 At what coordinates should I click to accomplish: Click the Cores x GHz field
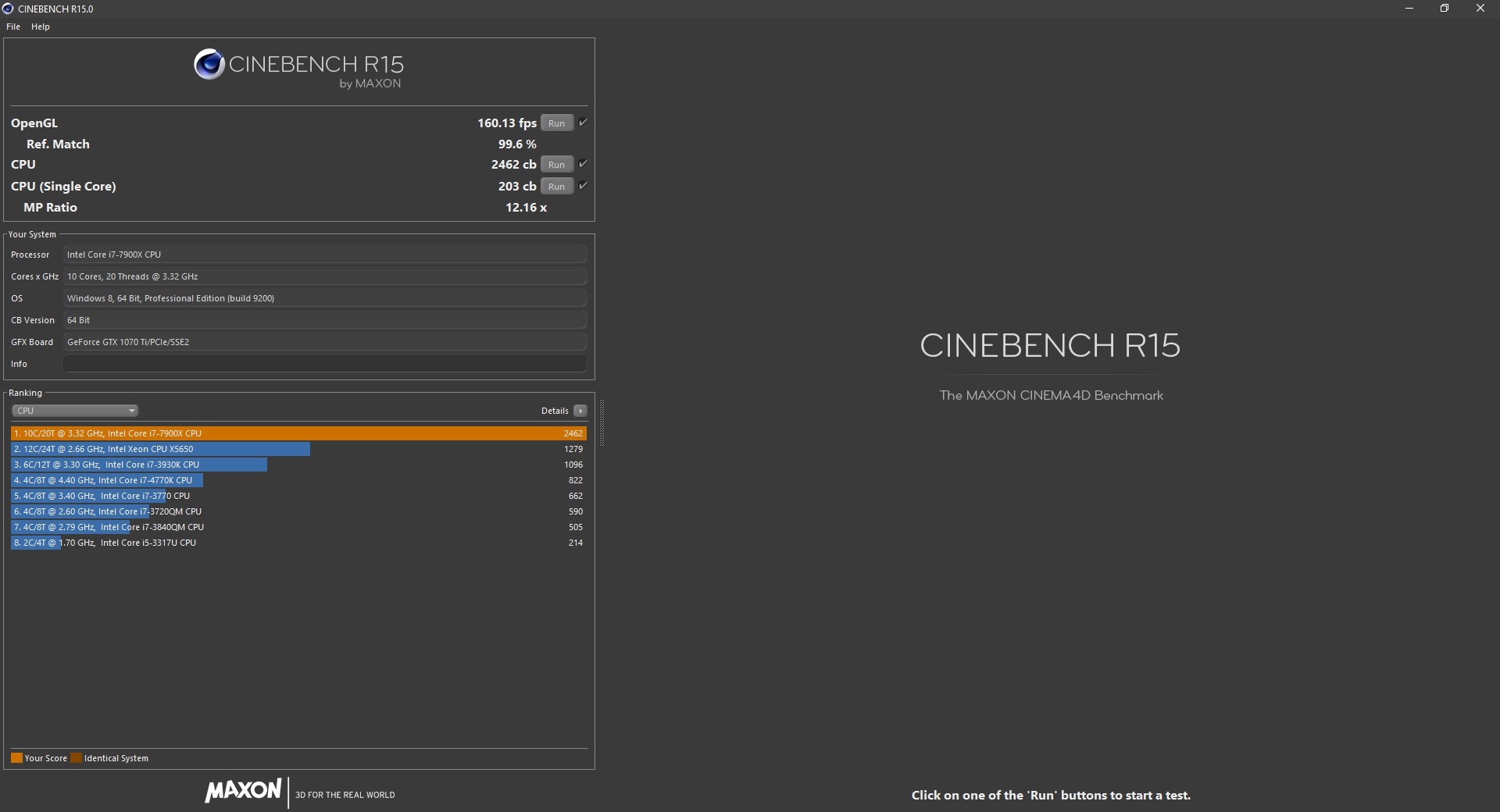pyautogui.click(x=324, y=276)
